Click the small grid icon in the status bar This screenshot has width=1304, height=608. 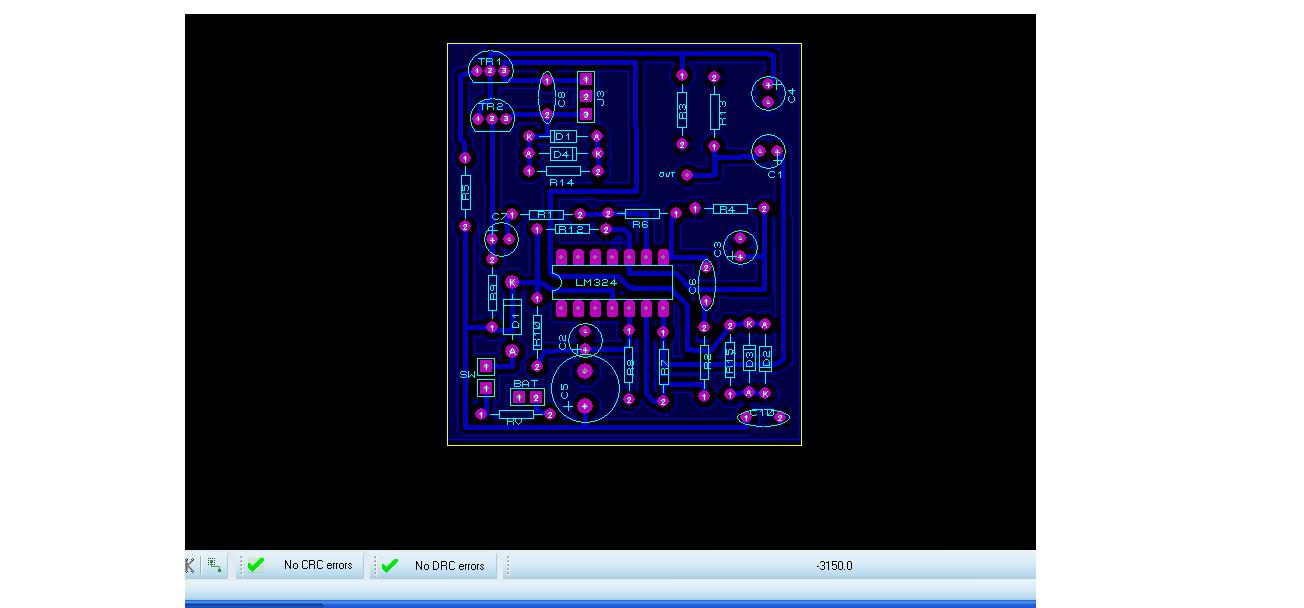(x=215, y=565)
